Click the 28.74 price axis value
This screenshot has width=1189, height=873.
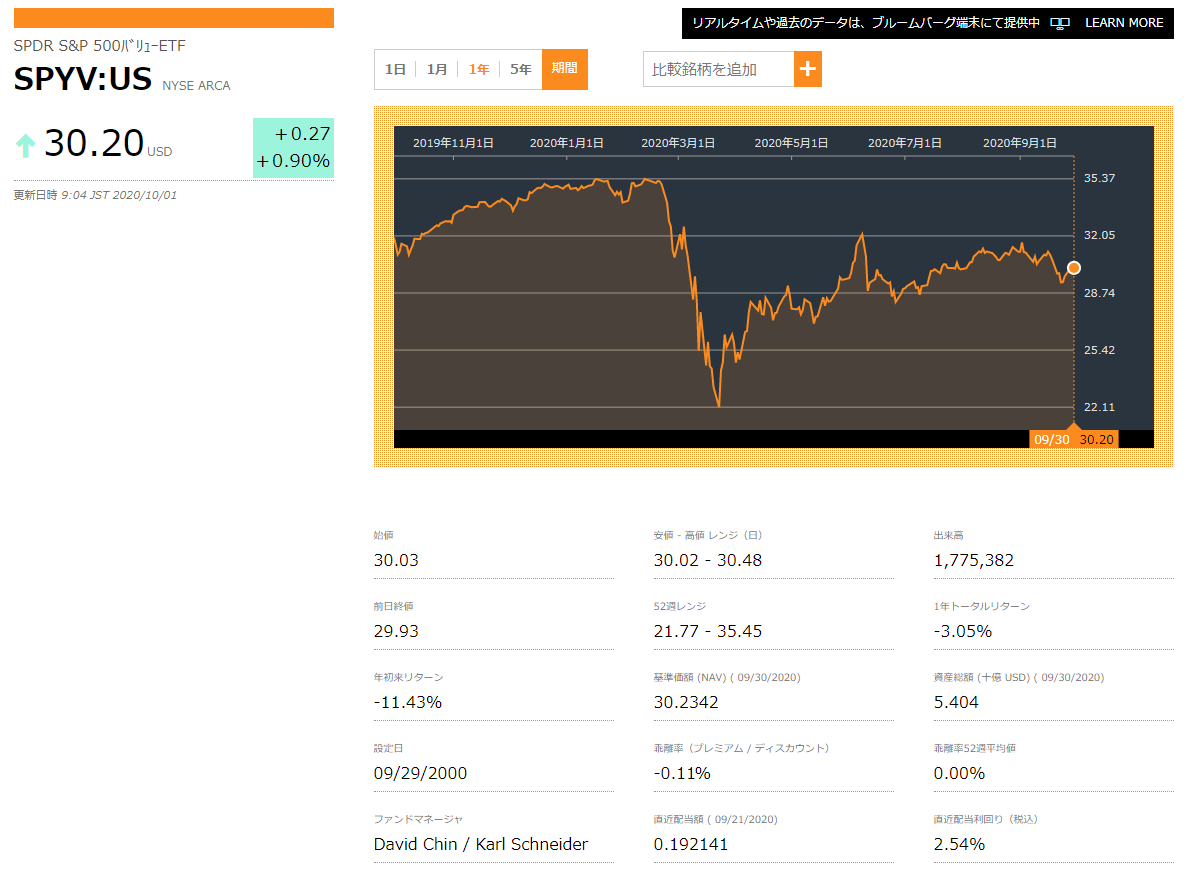1100,293
